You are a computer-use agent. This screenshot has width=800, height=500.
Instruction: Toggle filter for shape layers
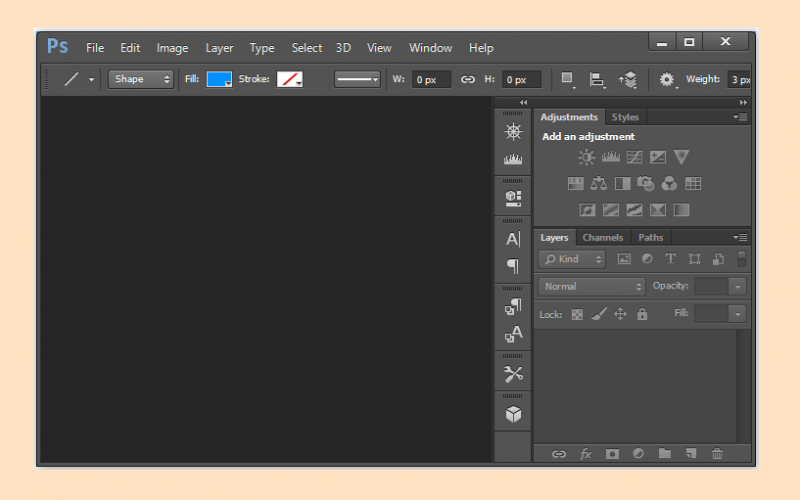pyautogui.click(x=694, y=259)
